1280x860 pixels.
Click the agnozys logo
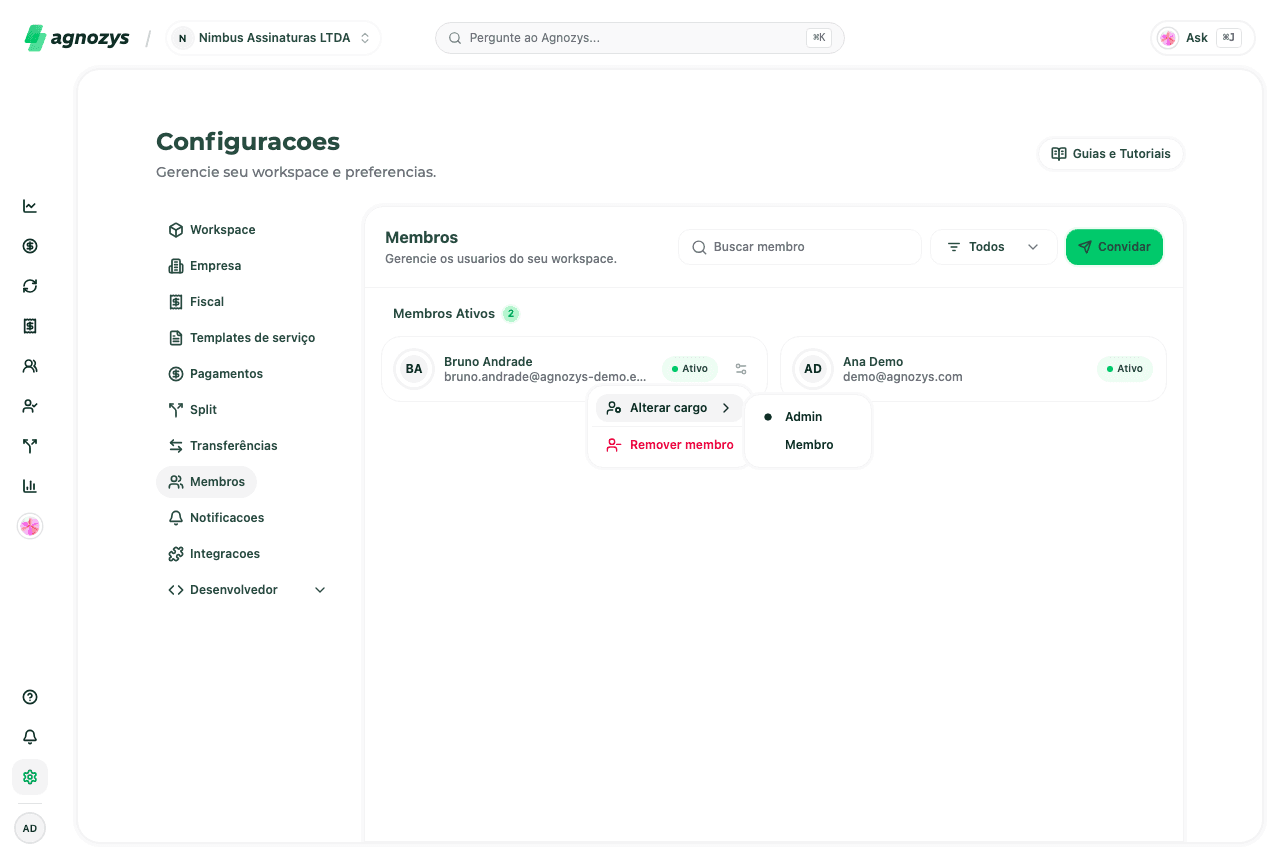(77, 38)
